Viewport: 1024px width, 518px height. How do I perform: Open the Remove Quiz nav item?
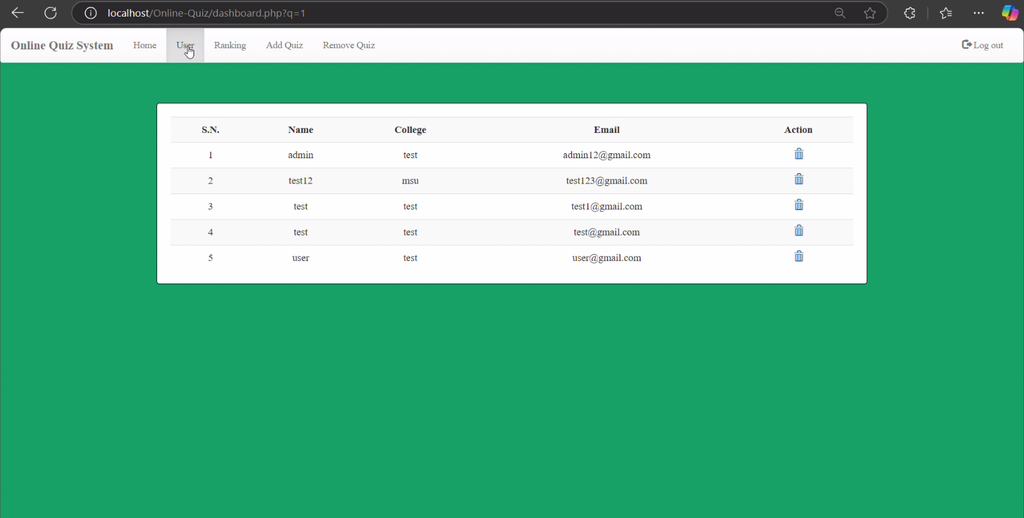[349, 45]
